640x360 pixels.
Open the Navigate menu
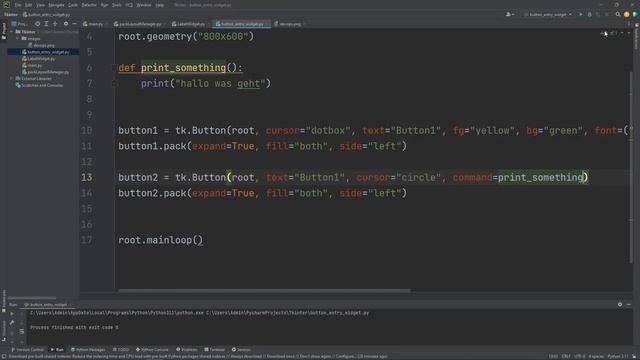click(x=56, y=5)
